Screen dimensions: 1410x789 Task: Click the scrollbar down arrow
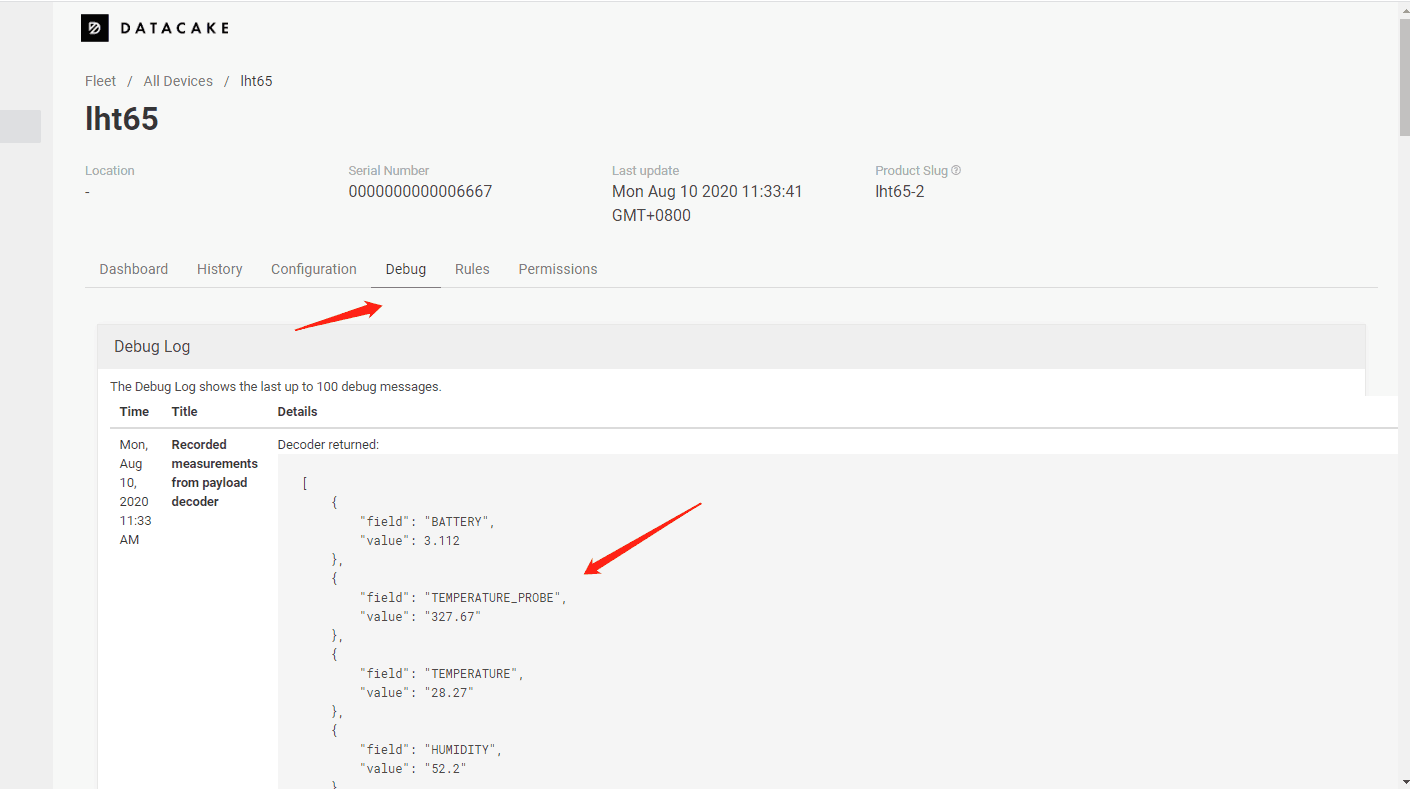click(1404, 781)
